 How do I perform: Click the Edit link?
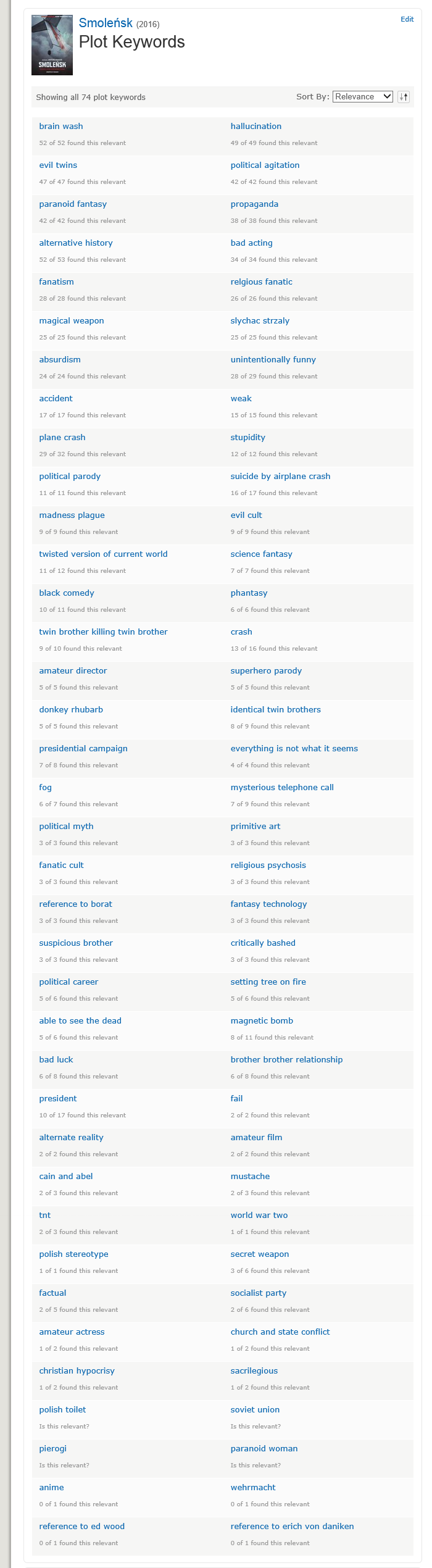coord(407,19)
